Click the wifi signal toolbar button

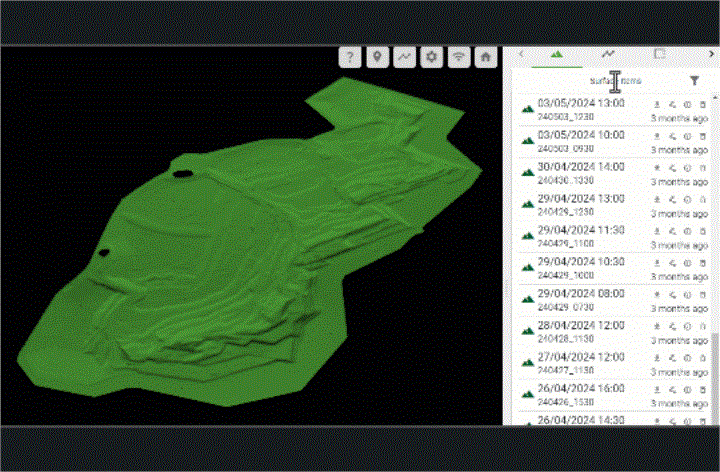tap(458, 57)
